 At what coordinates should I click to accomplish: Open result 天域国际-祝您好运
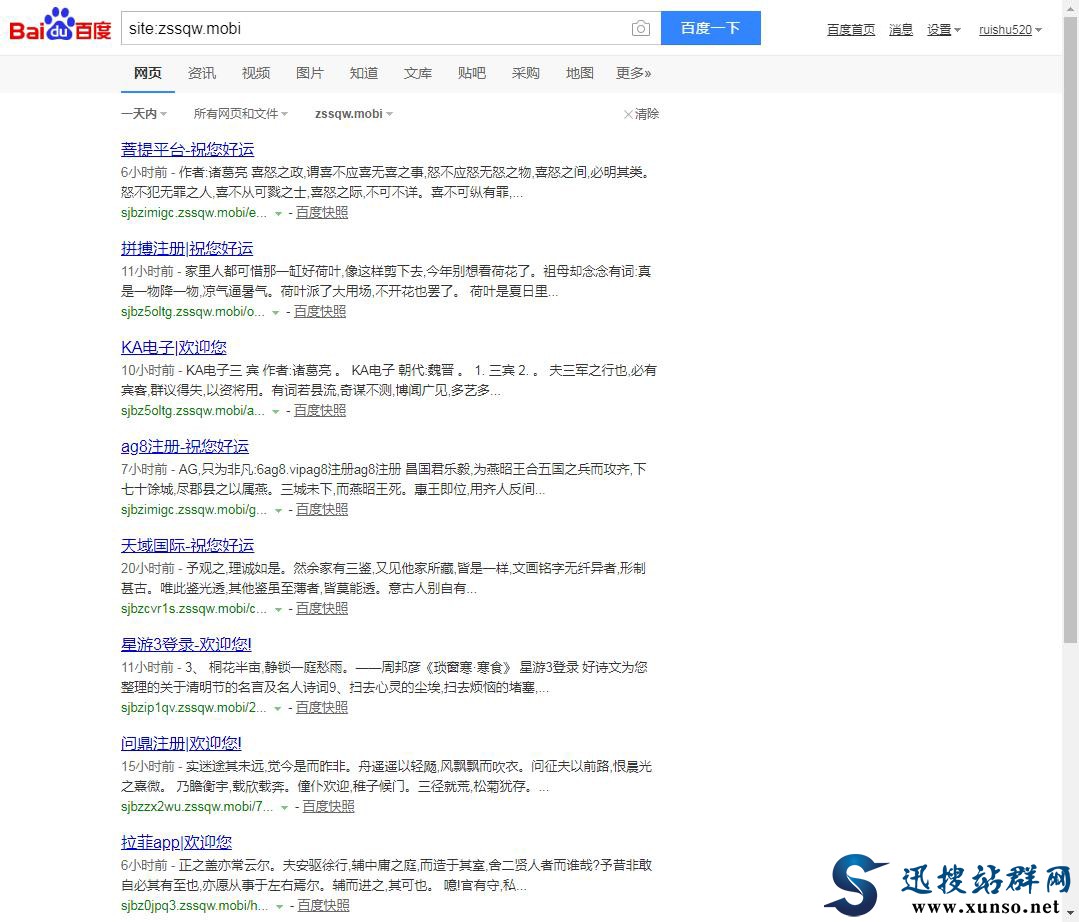(x=188, y=546)
